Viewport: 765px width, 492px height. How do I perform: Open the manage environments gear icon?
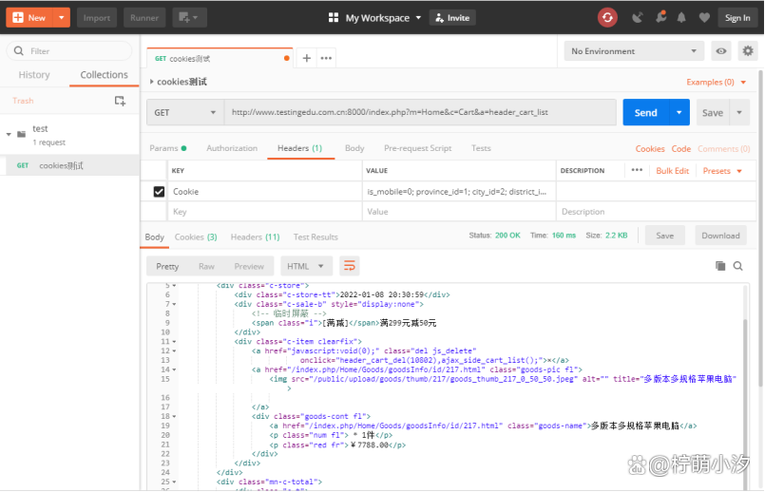(747, 51)
